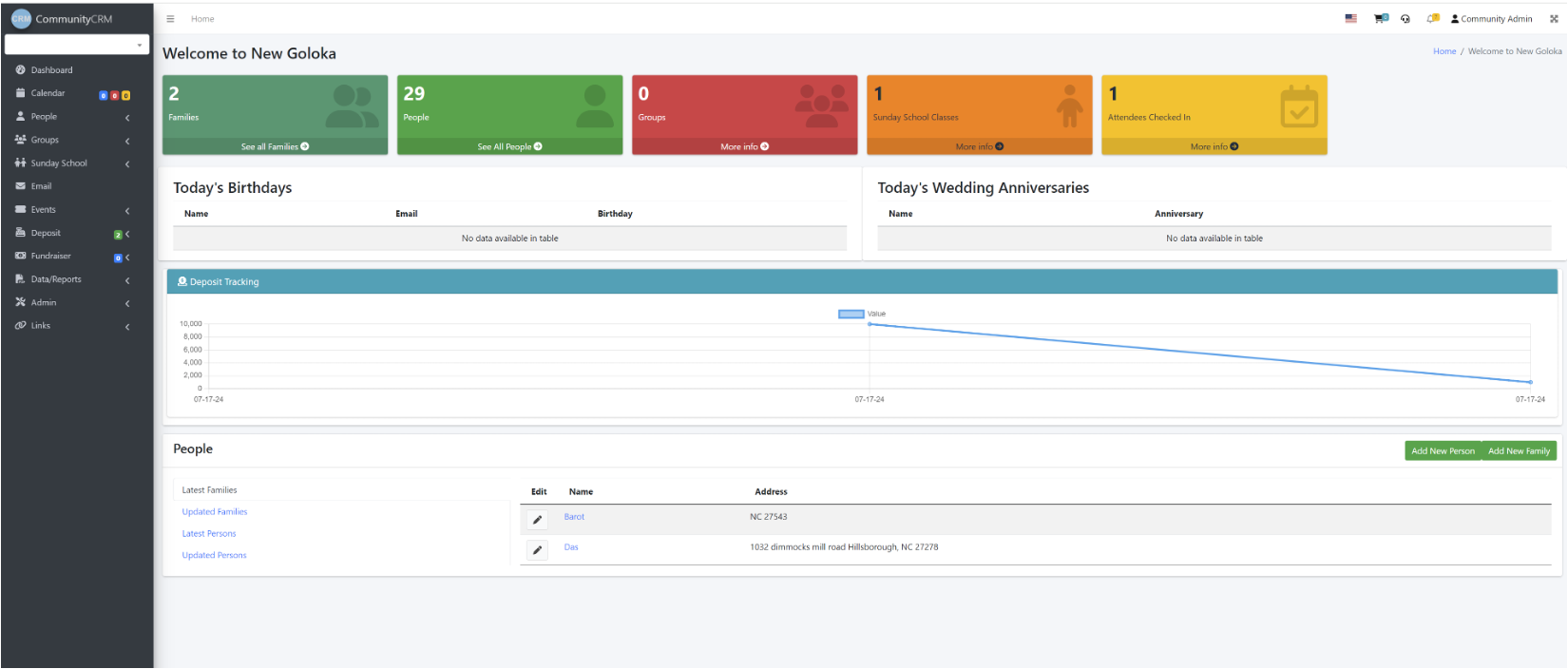
Task: Click Add New Person button
Action: pos(1443,451)
